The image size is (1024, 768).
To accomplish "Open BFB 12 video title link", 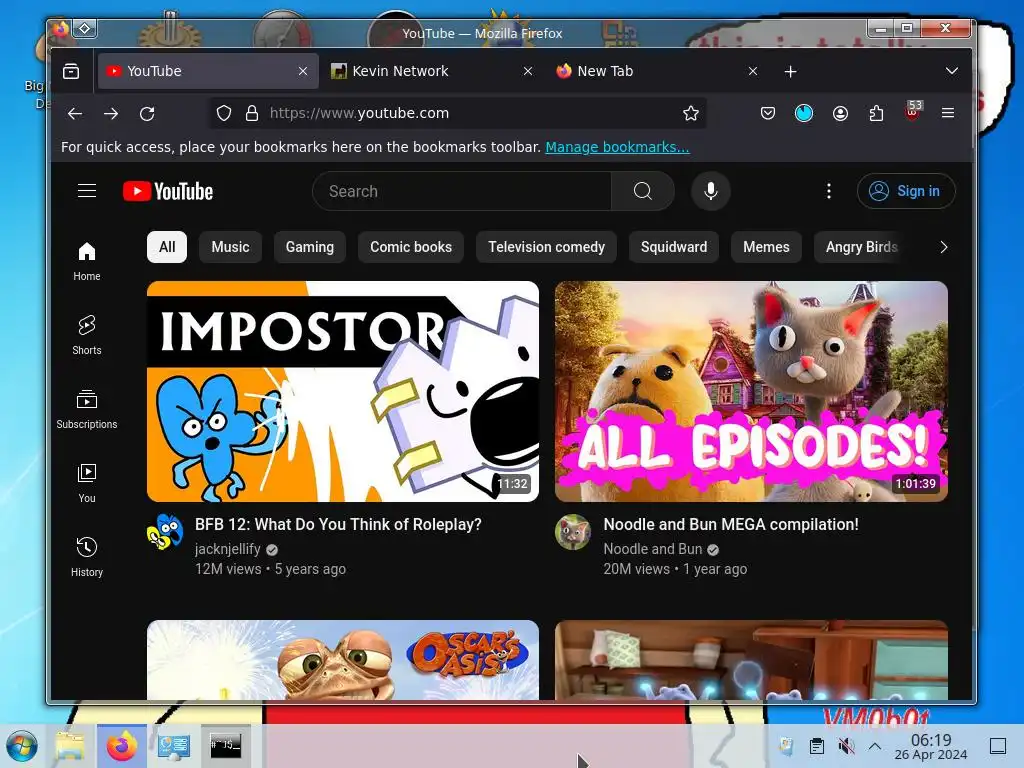I will tap(338, 524).
